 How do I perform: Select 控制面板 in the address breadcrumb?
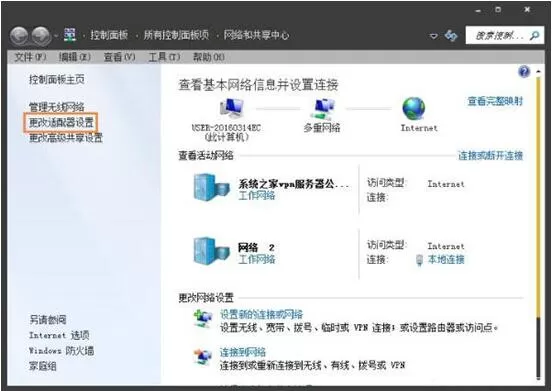click(109, 35)
